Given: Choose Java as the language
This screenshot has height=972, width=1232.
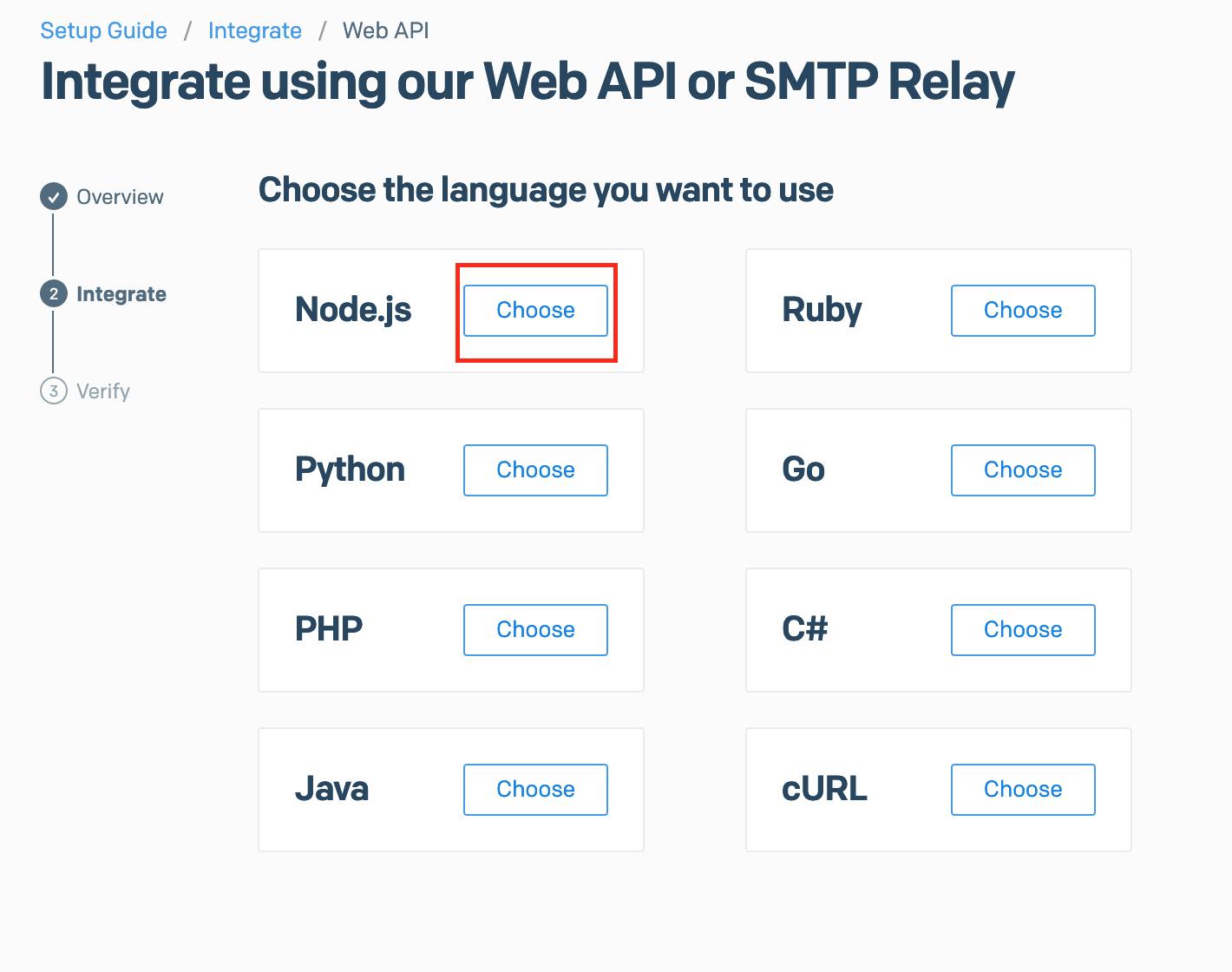Looking at the screenshot, I should point(535,790).
